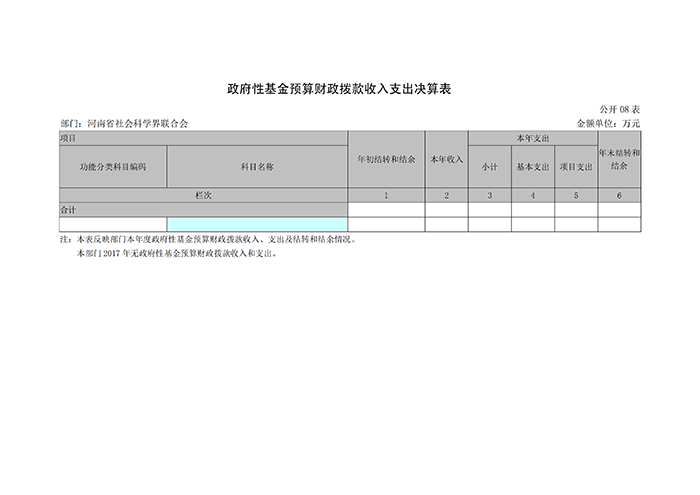700x495 pixels.
Task: Select the 合计 row label
Action: [204, 210]
